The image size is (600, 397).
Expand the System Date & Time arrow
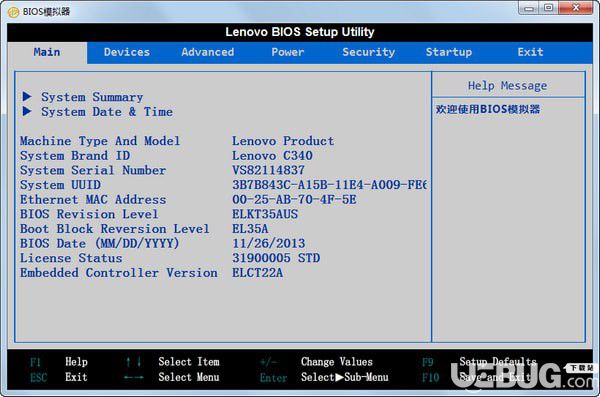pos(27,111)
